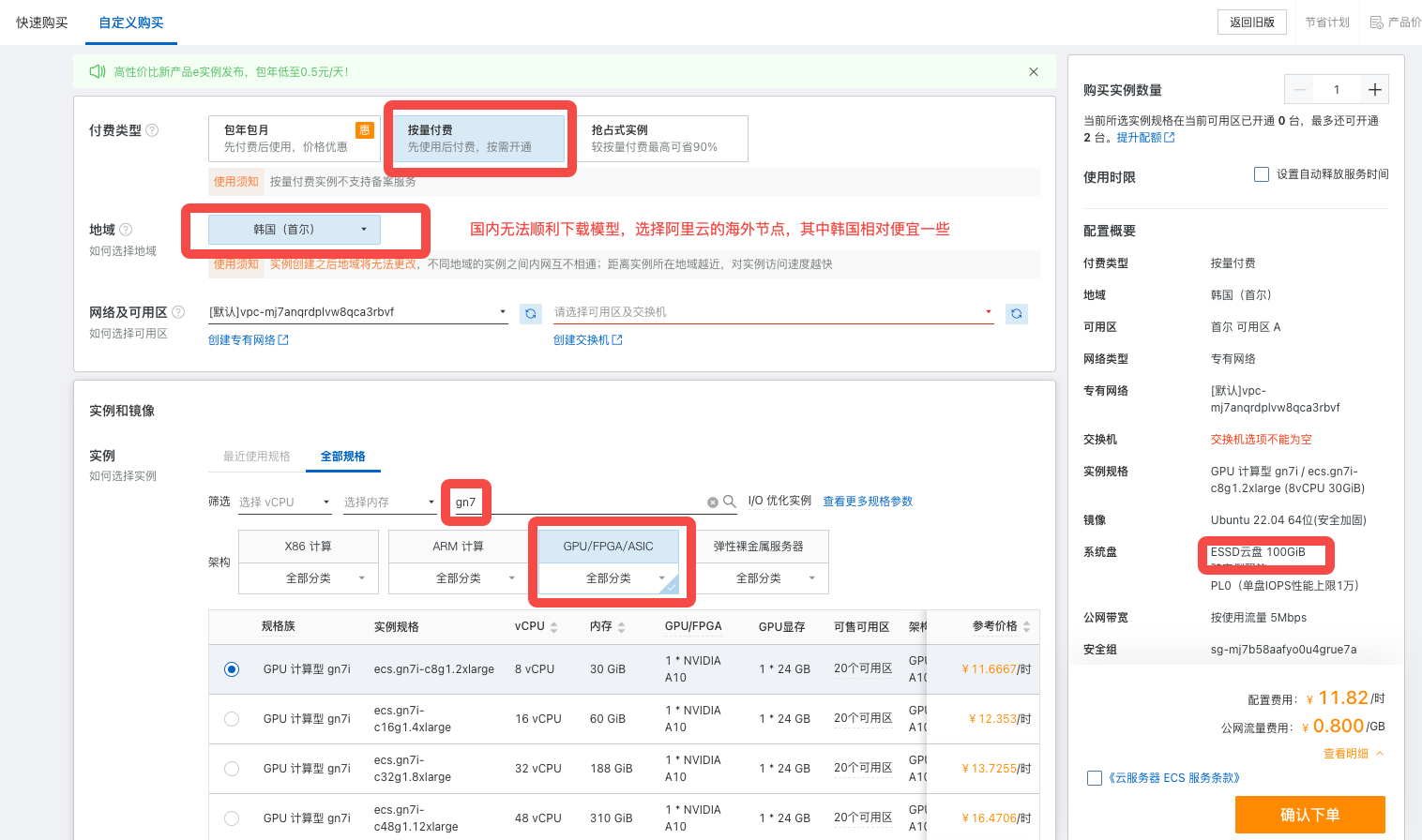
Task: Choose ARM 计算 architecture
Action: 459,547
